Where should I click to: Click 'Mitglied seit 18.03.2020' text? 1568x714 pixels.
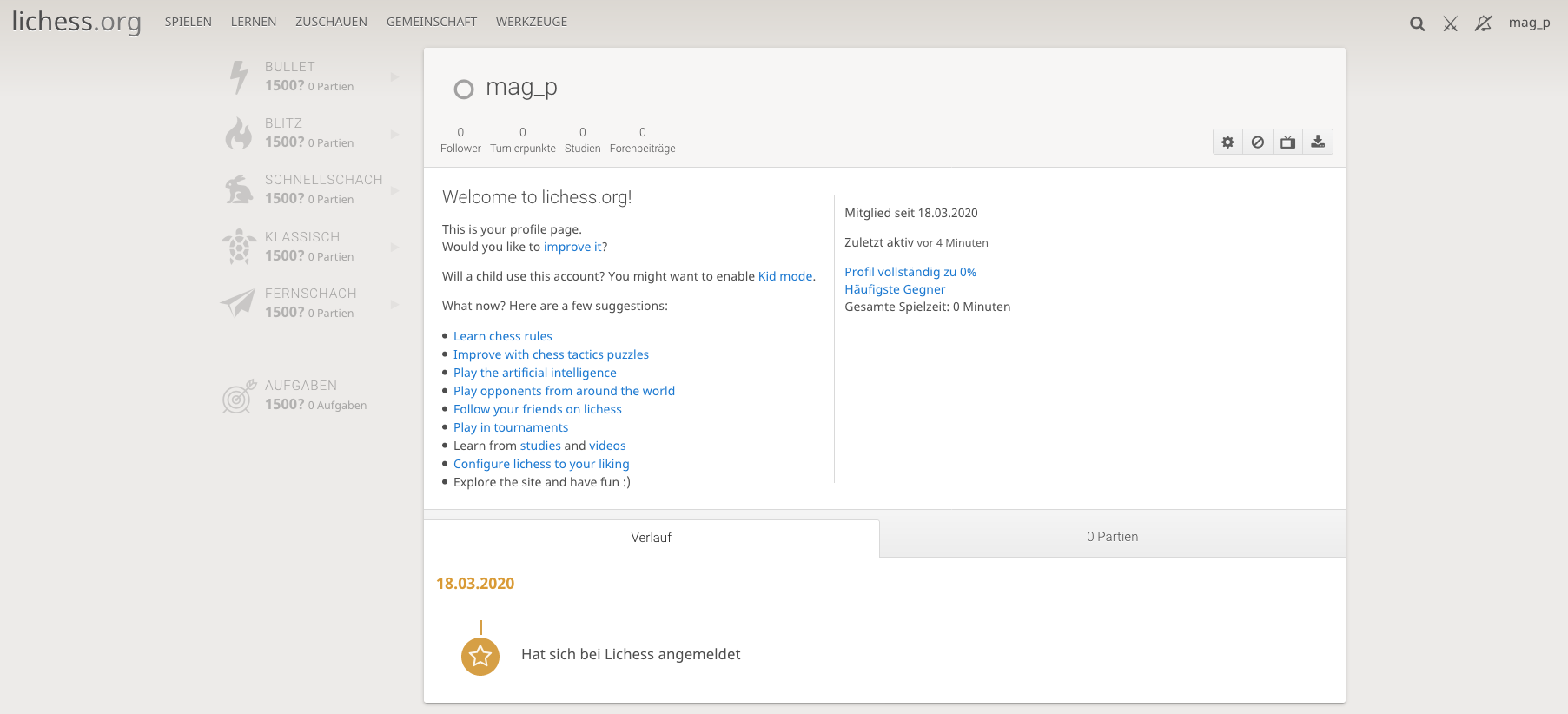[x=911, y=213]
